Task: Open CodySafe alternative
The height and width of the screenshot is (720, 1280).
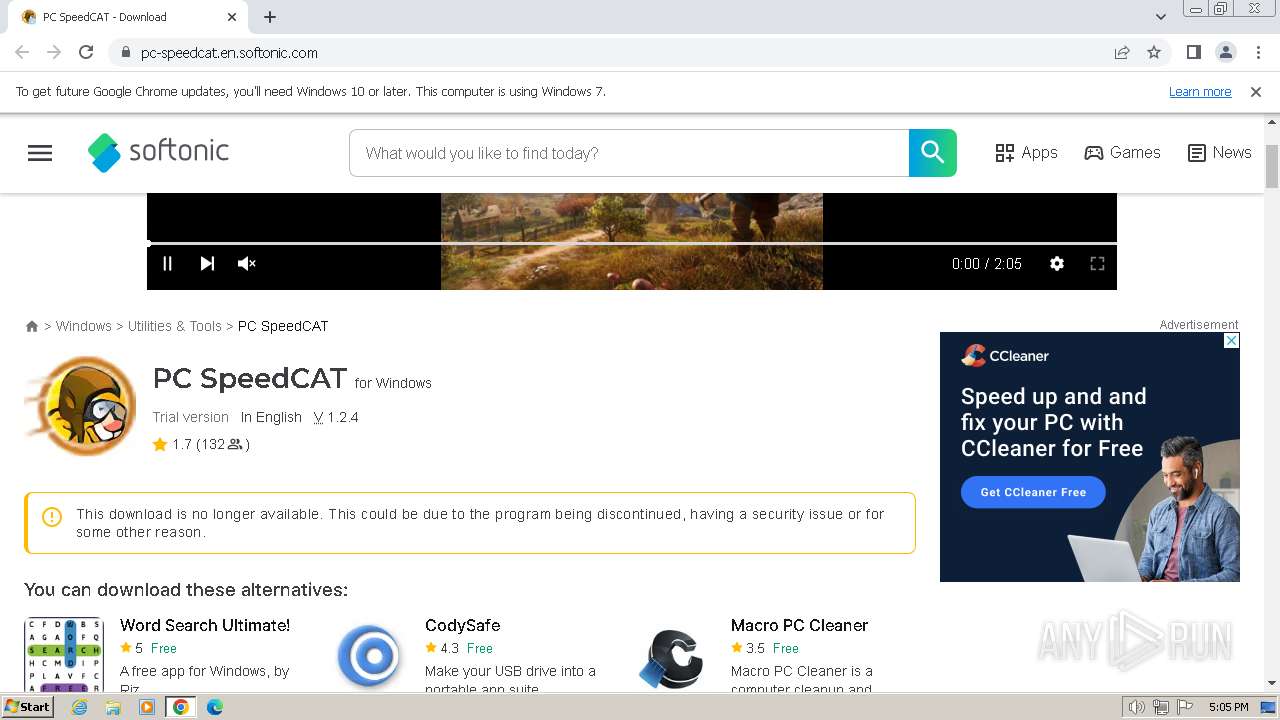Action: 462,625
